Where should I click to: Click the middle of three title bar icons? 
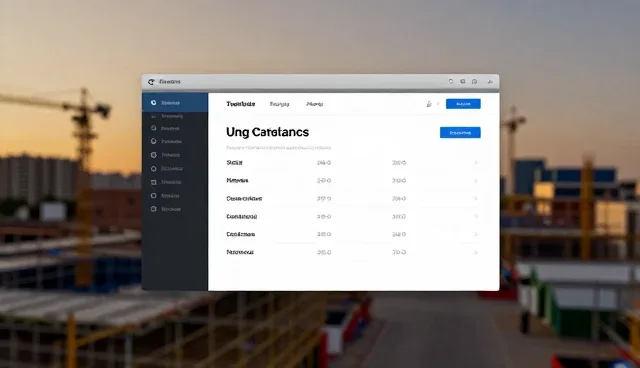pos(463,82)
